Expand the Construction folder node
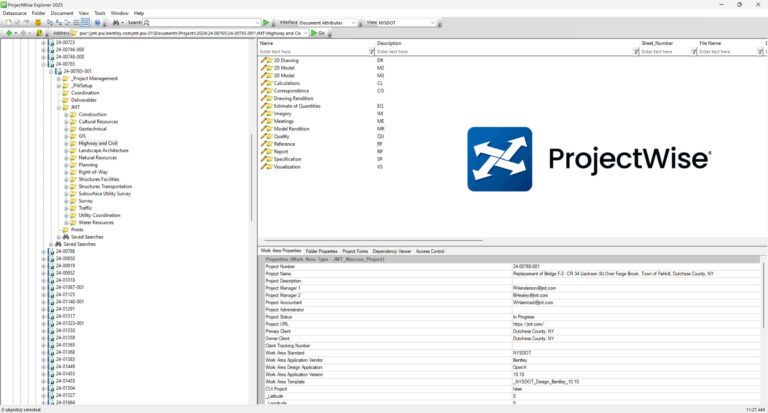 pyautogui.click(x=66, y=114)
